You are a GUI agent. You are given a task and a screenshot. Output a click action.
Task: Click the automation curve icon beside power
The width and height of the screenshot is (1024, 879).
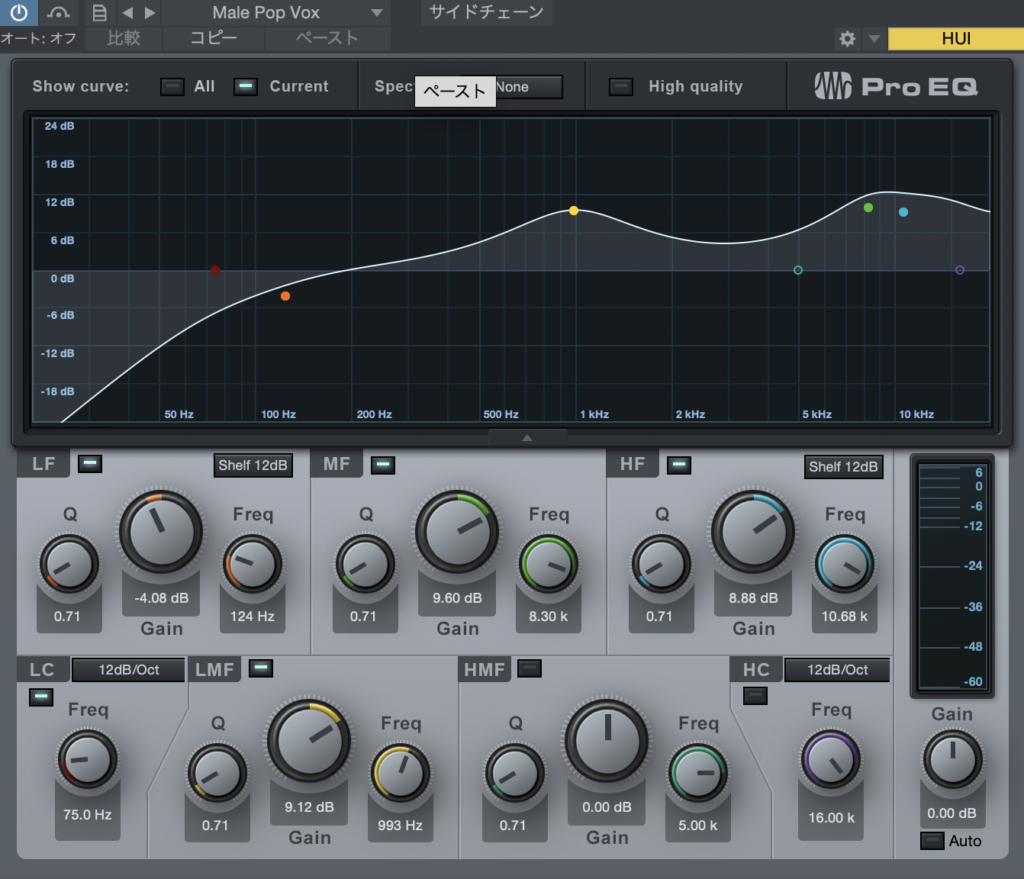pos(58,13)
